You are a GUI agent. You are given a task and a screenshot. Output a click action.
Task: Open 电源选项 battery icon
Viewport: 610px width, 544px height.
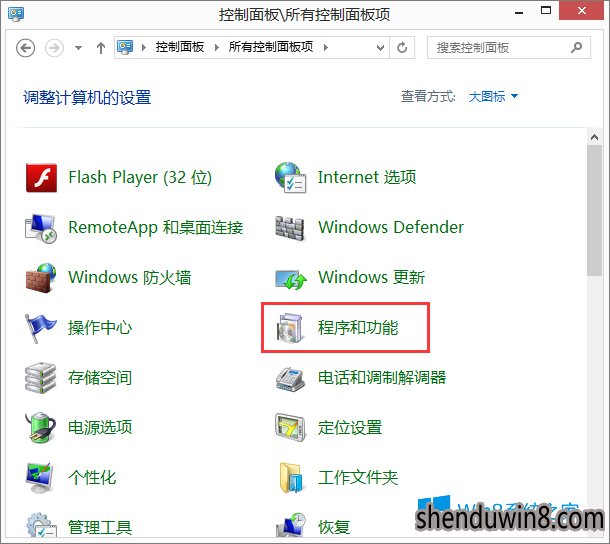(x=40, y=428)
